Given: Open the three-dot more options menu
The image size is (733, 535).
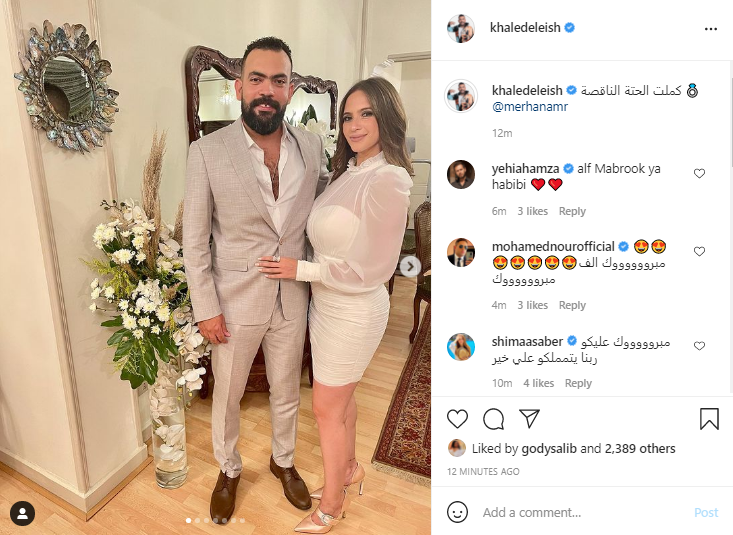Looking at the screenshot, I should 711,29.
